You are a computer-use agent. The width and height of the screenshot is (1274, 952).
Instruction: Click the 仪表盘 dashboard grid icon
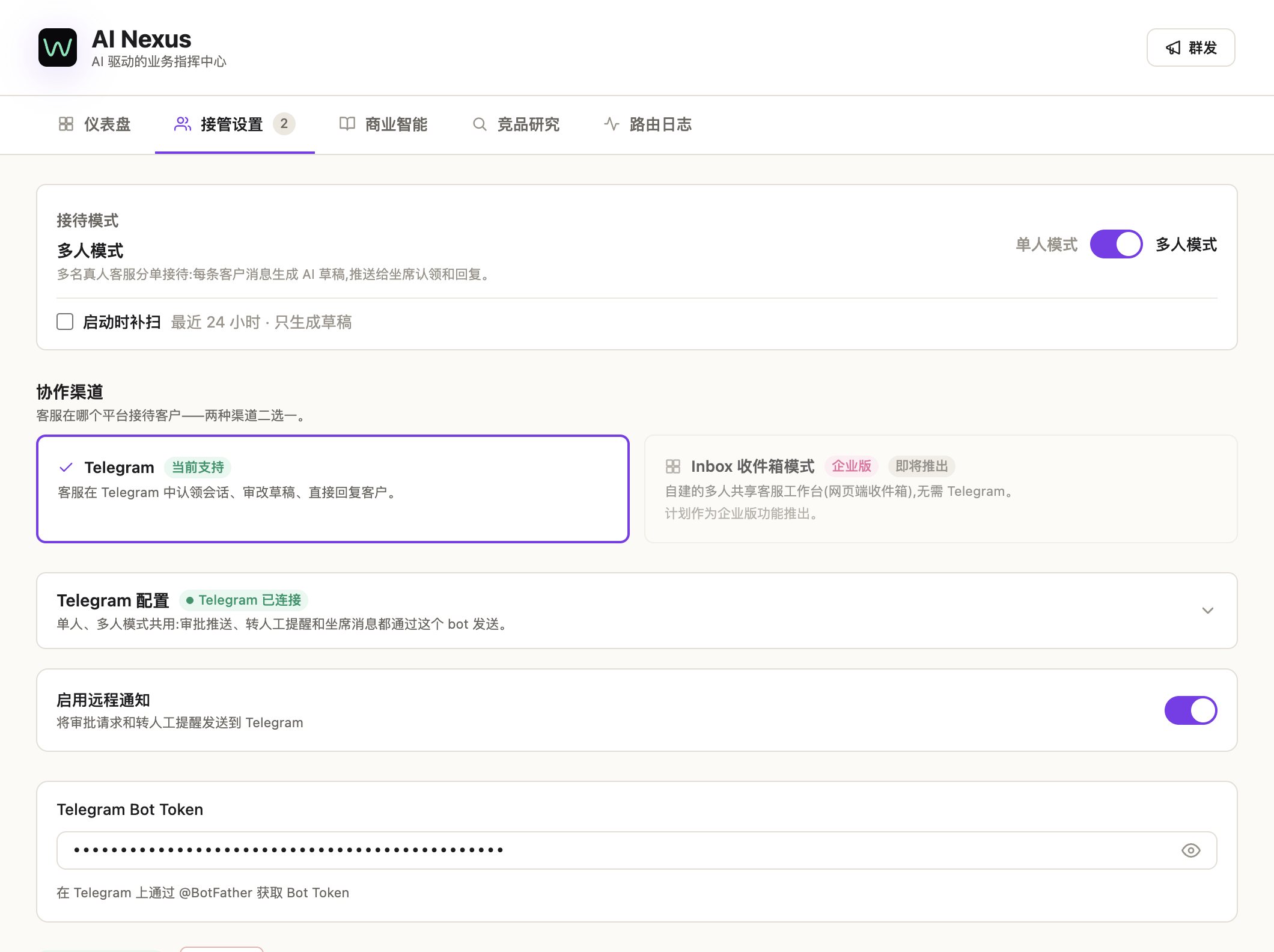click(66, 124)
